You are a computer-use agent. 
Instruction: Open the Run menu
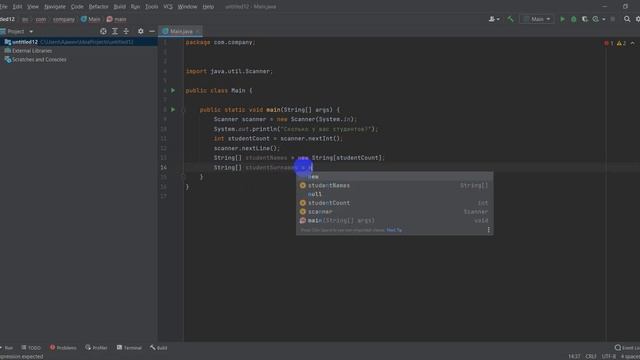pyautogui.click(x=135, y=7)
